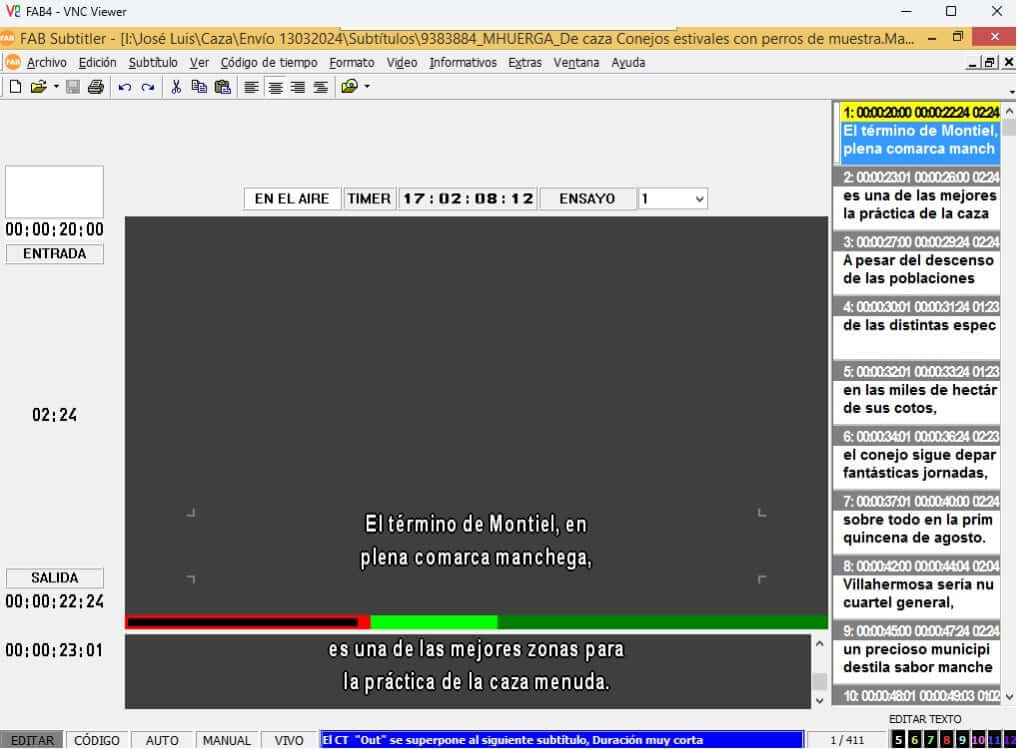Undo the last action
This screenshot has width=1017, height=750.
coord(125,87)
